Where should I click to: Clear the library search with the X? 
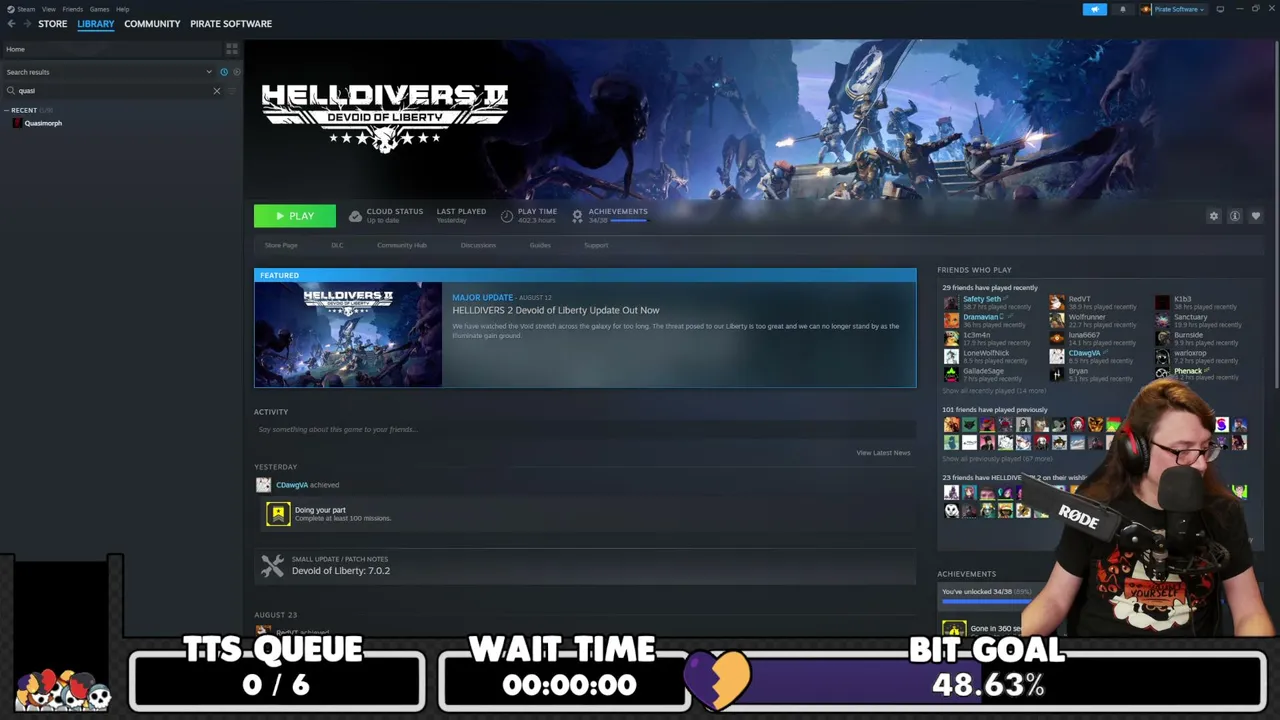point(216,91)
